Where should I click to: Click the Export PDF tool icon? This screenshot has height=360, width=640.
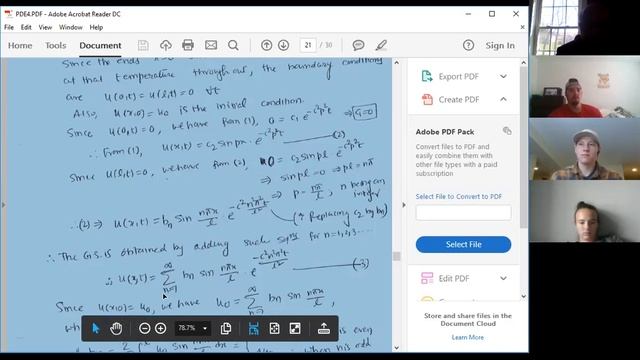pos(427,76)
